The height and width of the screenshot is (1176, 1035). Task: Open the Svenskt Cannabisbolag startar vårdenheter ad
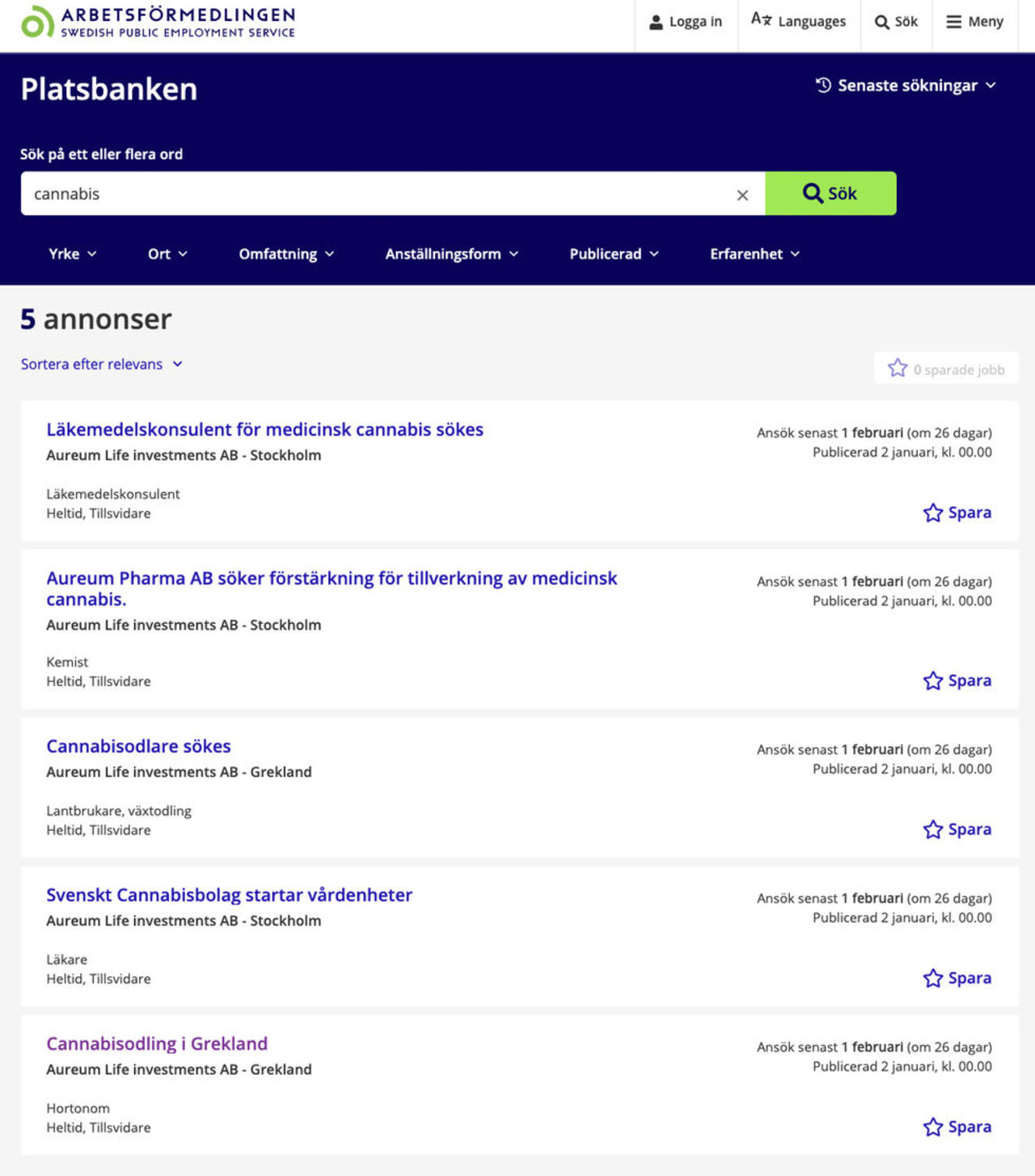[x=229, y=895]
